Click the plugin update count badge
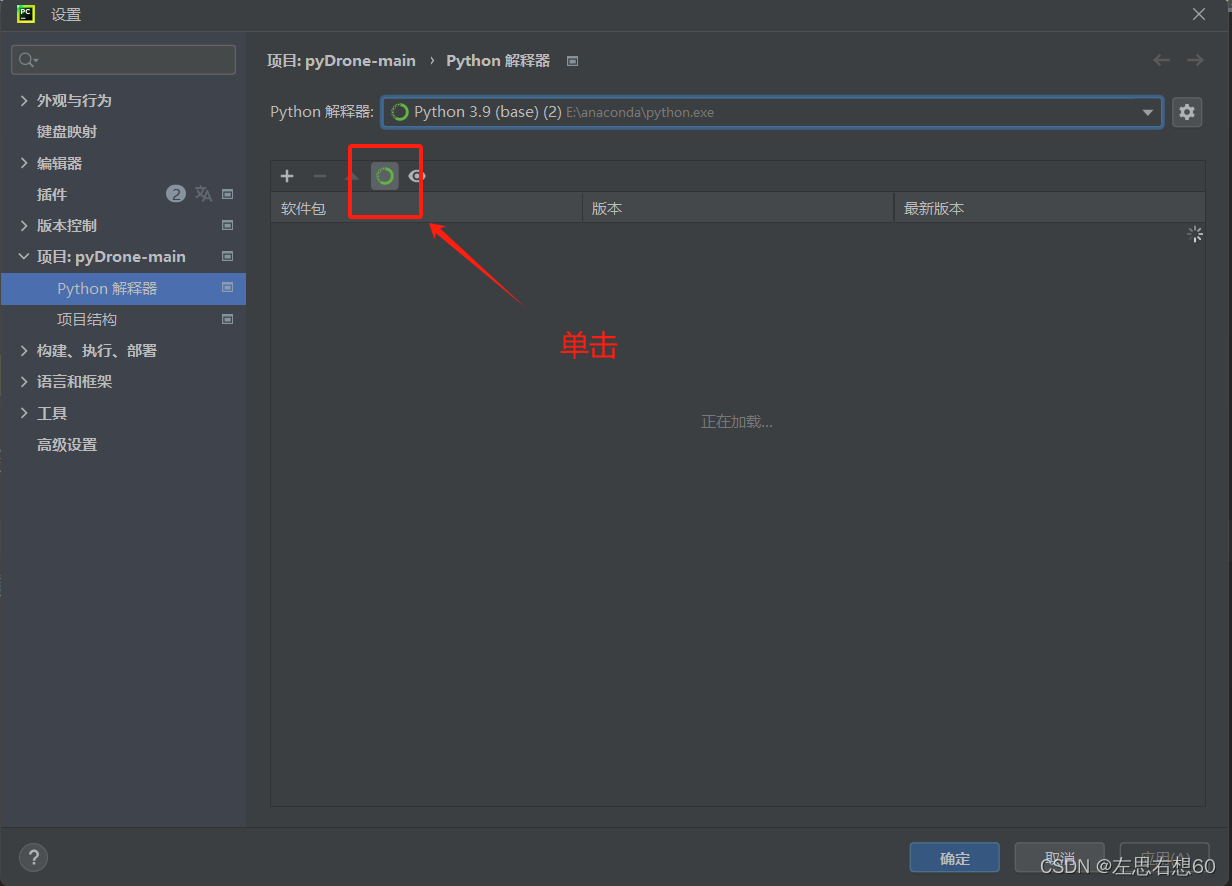This screenshot has height=886, width=1232. [176, 194]
